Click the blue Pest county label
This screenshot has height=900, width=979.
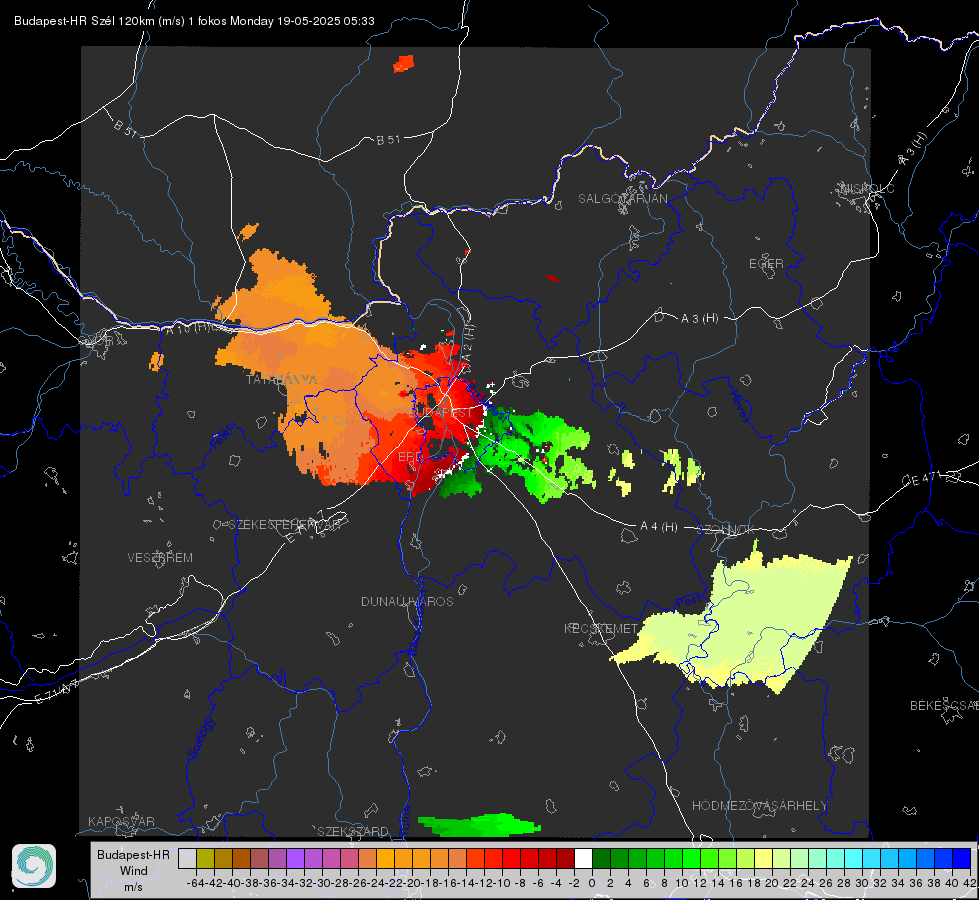click(688, 602)
